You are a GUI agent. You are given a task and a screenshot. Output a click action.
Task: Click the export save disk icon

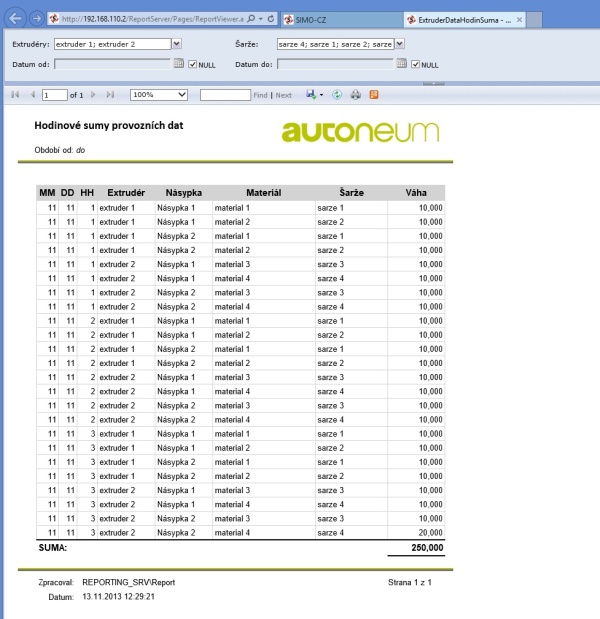click(311, 95)
